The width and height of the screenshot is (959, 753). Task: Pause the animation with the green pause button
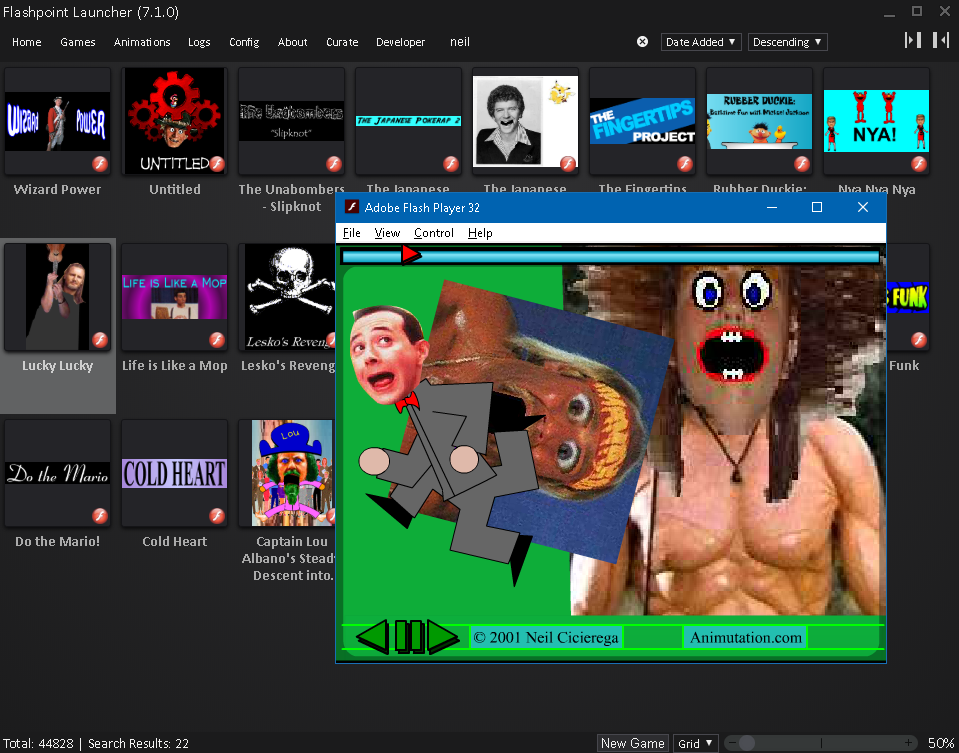coord(409,636)
